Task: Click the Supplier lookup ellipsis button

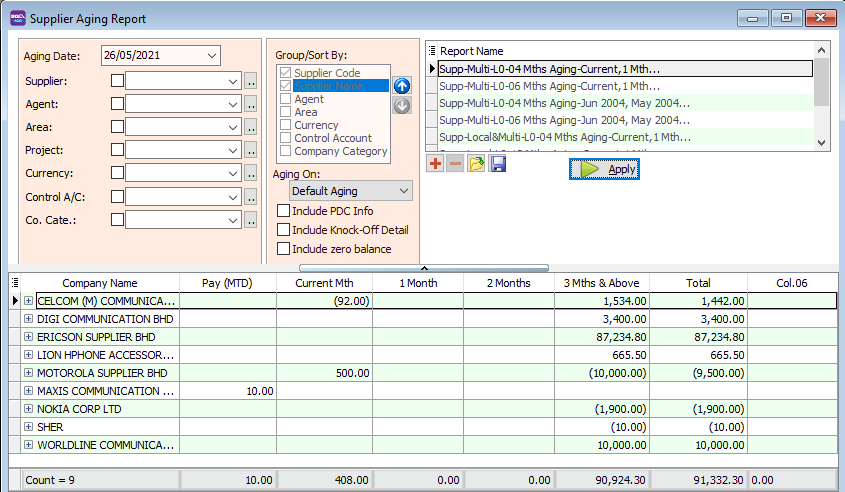Action: click(251, 82)
